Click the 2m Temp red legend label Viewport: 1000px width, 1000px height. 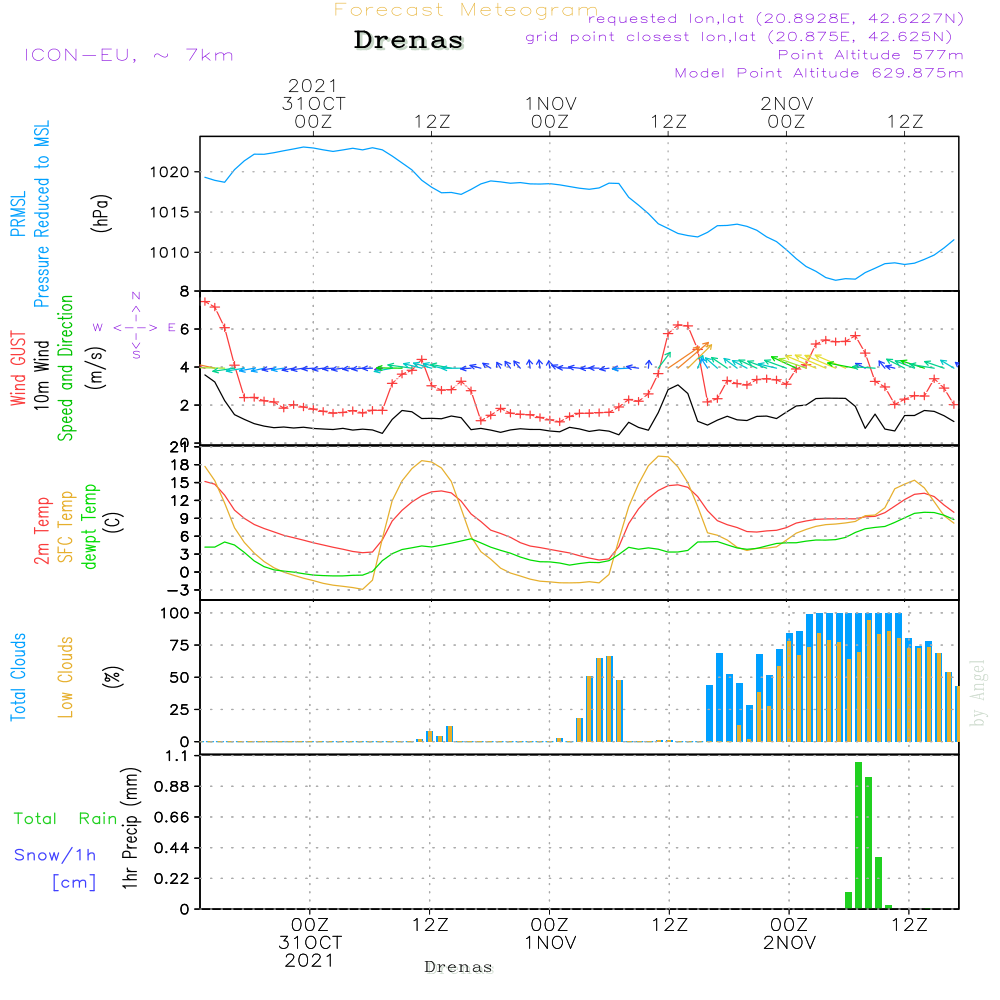tap(41, 531)
